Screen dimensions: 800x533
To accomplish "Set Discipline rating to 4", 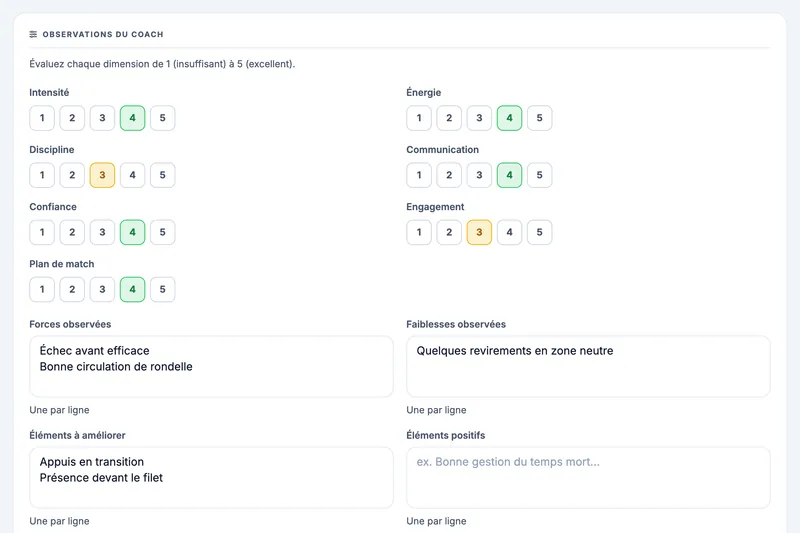I will click(132, 175).
